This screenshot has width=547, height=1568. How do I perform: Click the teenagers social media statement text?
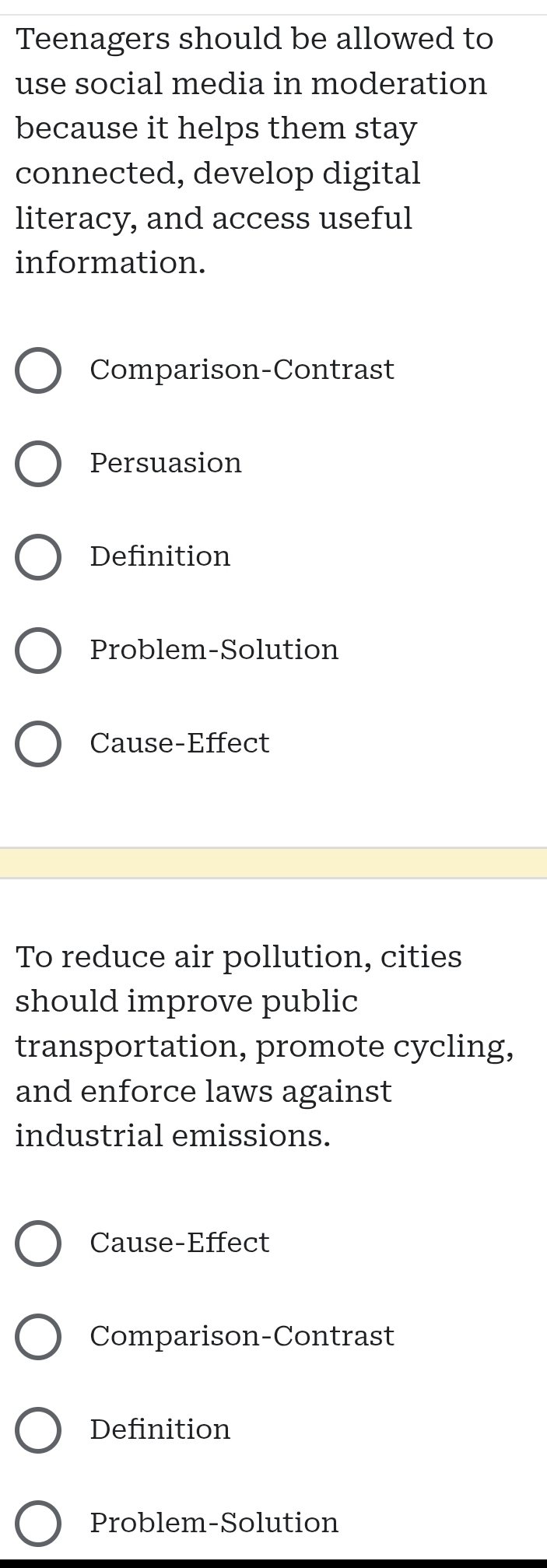point(254,151)
